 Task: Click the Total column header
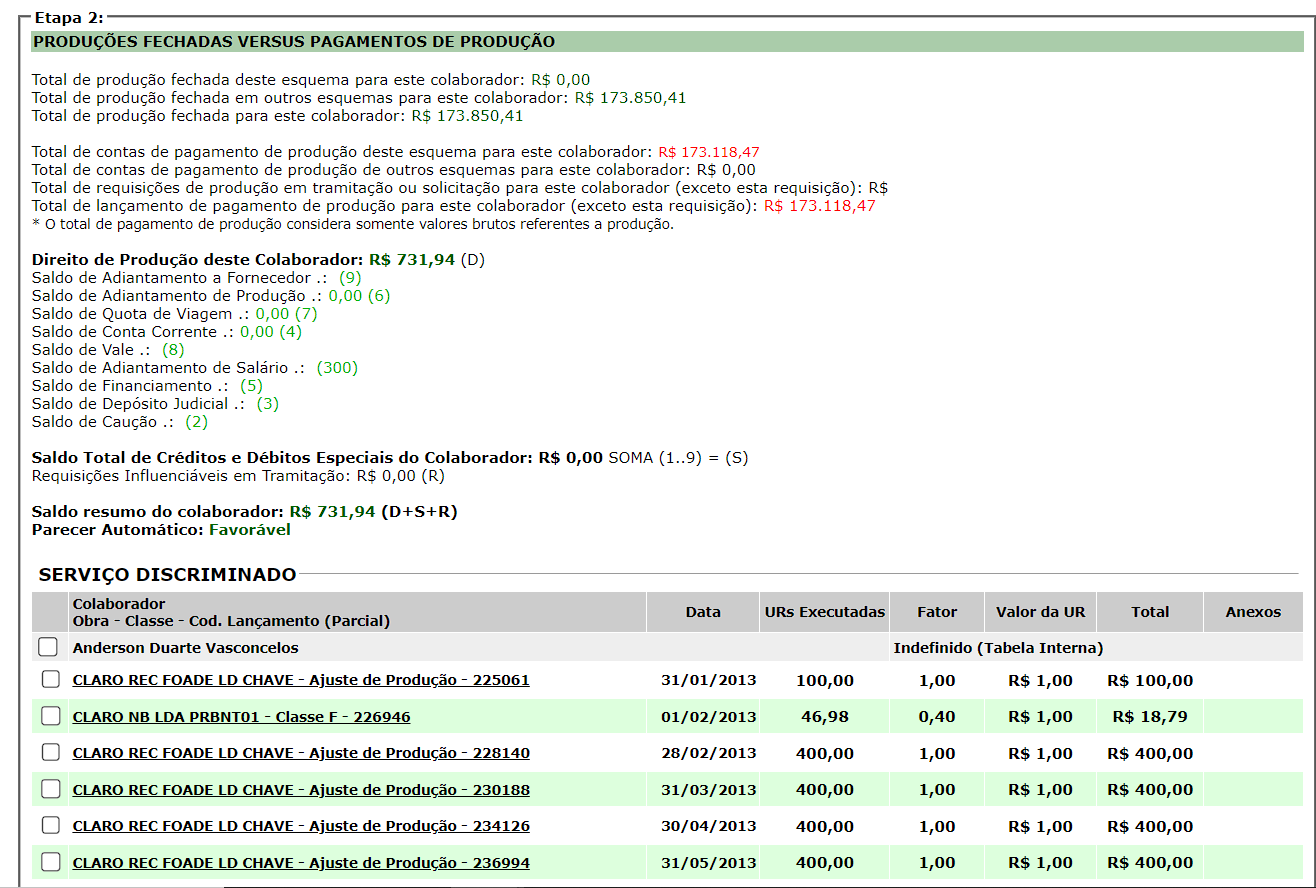tap(1150, 612)
